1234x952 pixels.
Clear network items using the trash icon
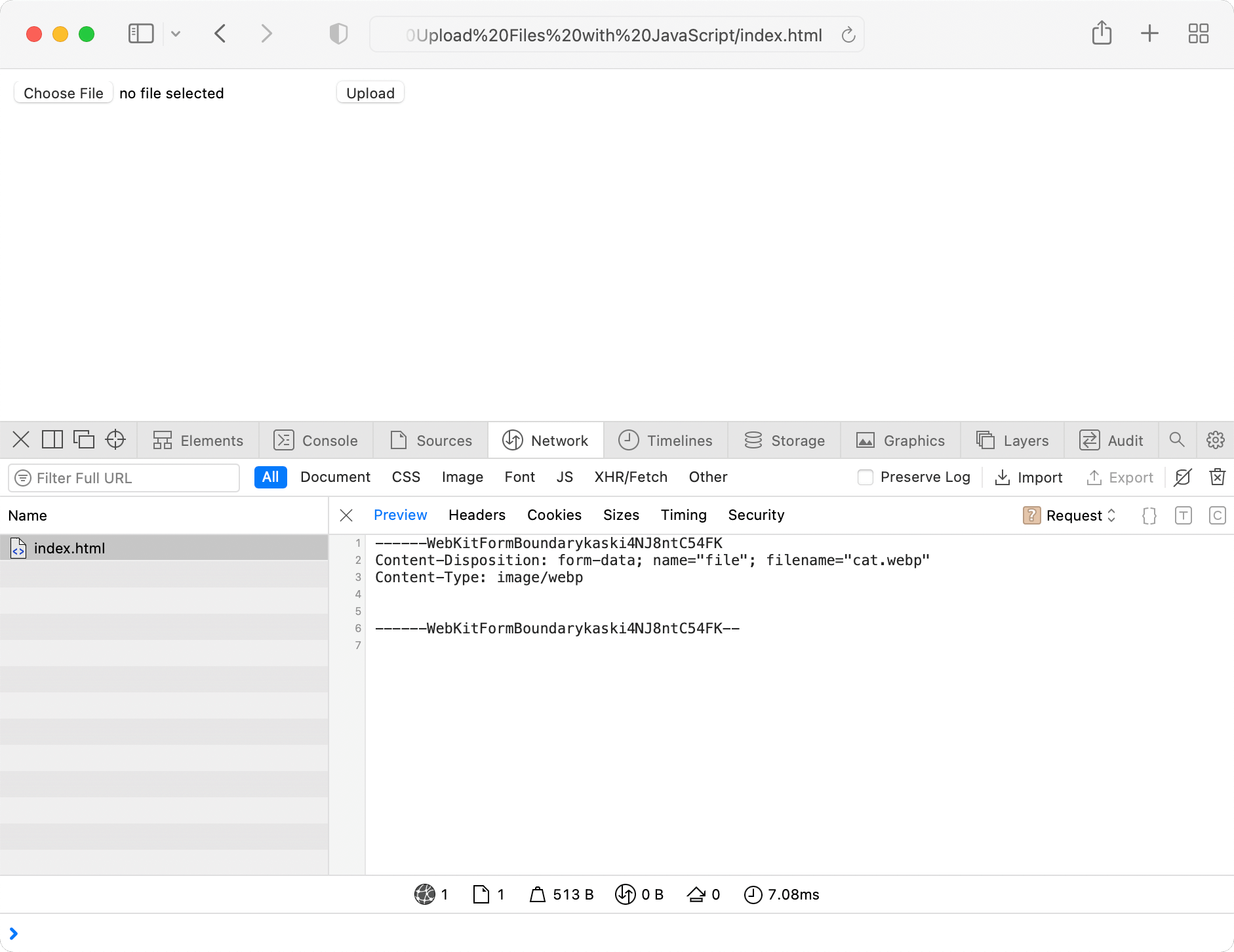[1217, 477]
